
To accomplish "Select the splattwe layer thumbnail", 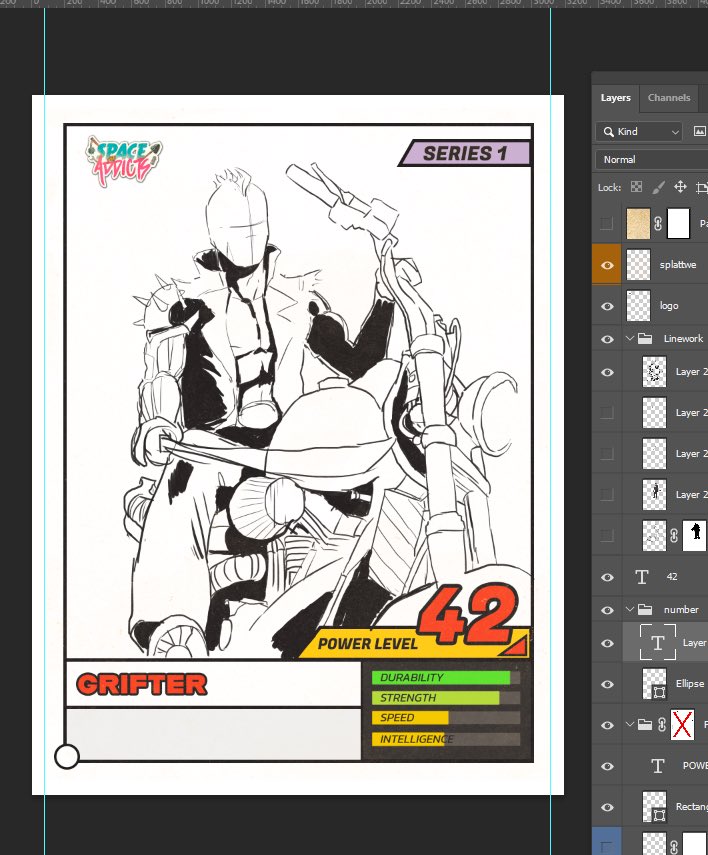I will click(x=638, y=264).
